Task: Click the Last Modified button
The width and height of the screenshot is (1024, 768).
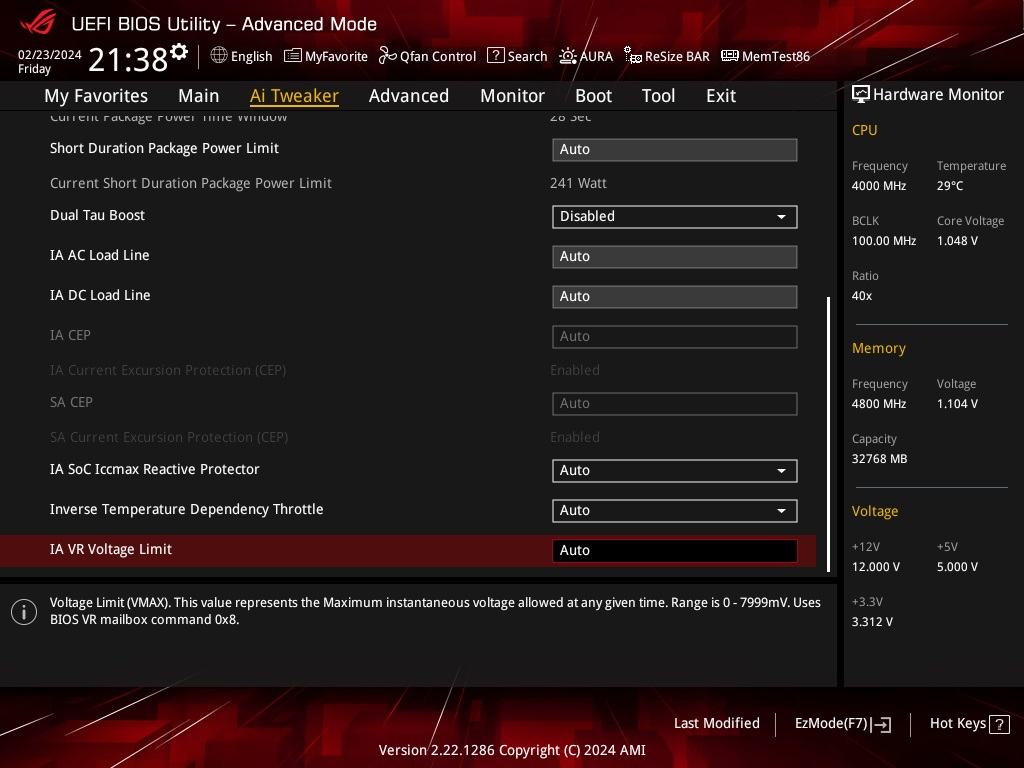Action: 716,723
